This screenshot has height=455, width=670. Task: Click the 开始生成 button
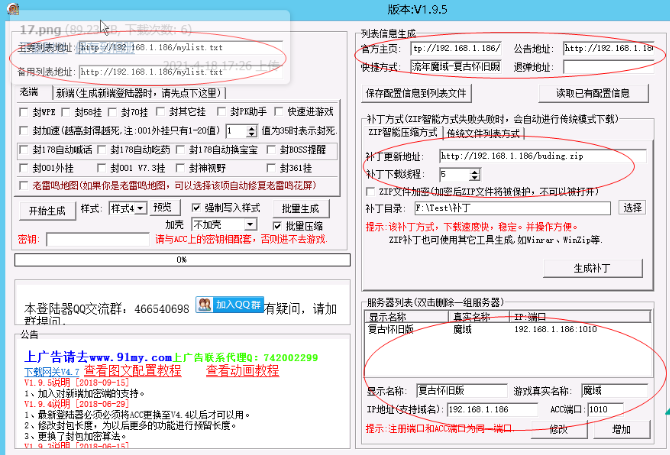coord(47,209)
